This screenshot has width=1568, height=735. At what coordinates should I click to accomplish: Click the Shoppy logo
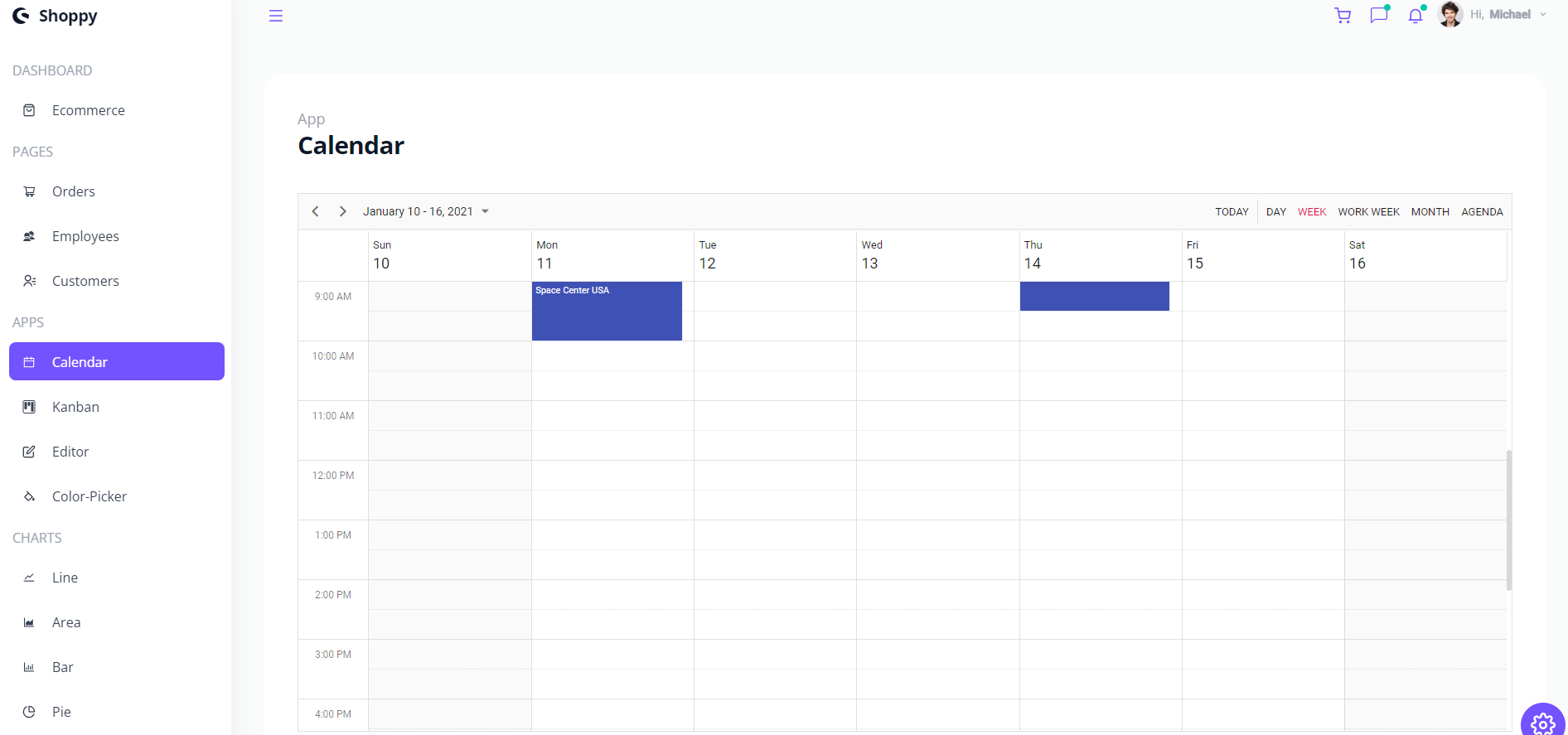(55, 16)
